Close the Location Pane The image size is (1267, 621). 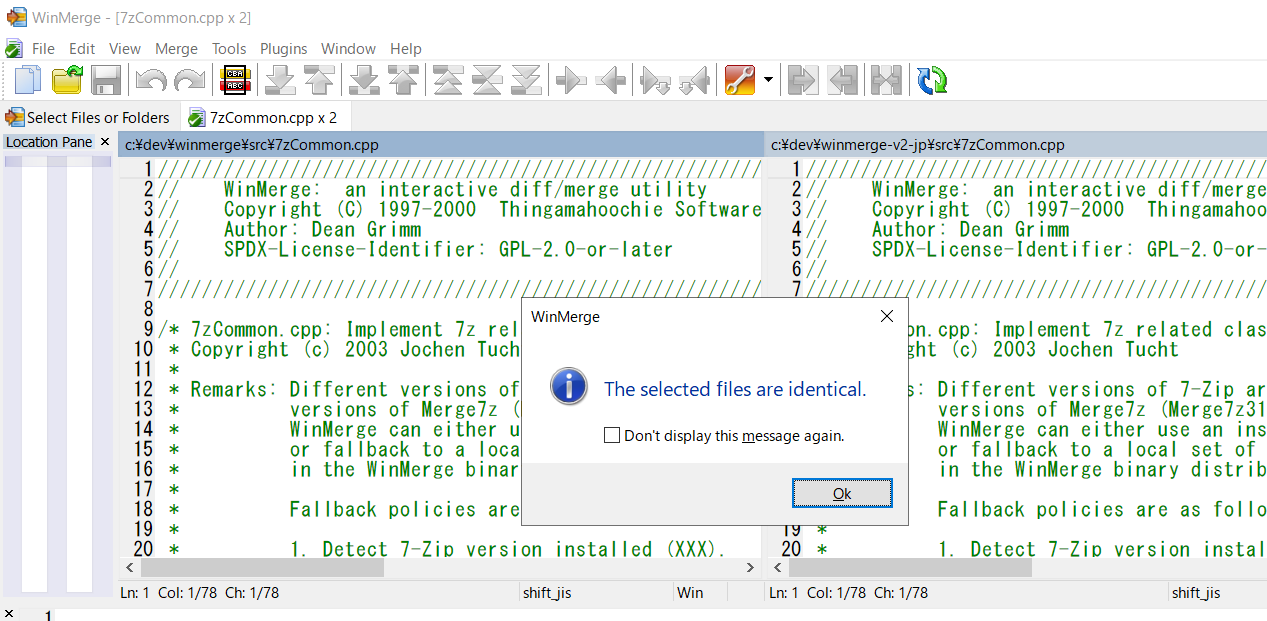[x=106, y=142]
